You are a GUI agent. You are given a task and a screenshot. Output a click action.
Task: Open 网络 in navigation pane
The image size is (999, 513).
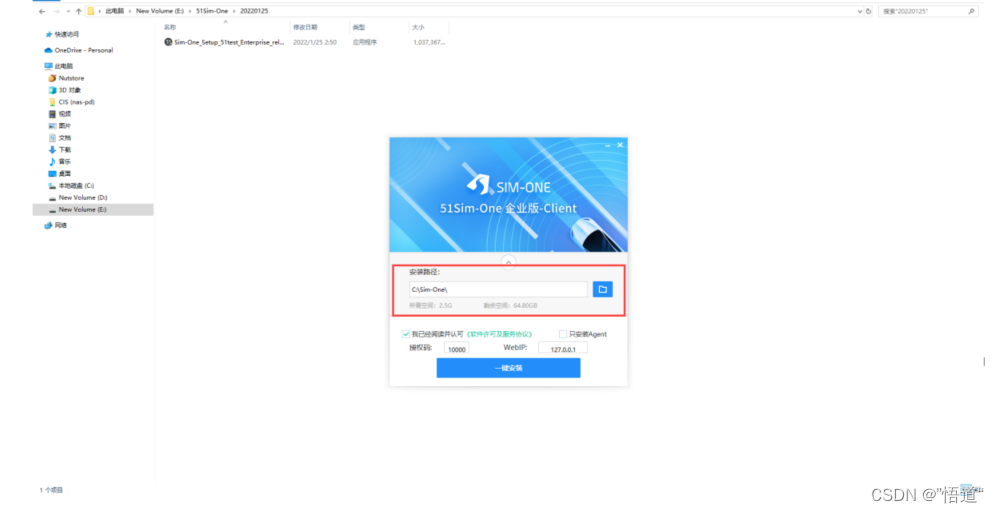[61, 226]
